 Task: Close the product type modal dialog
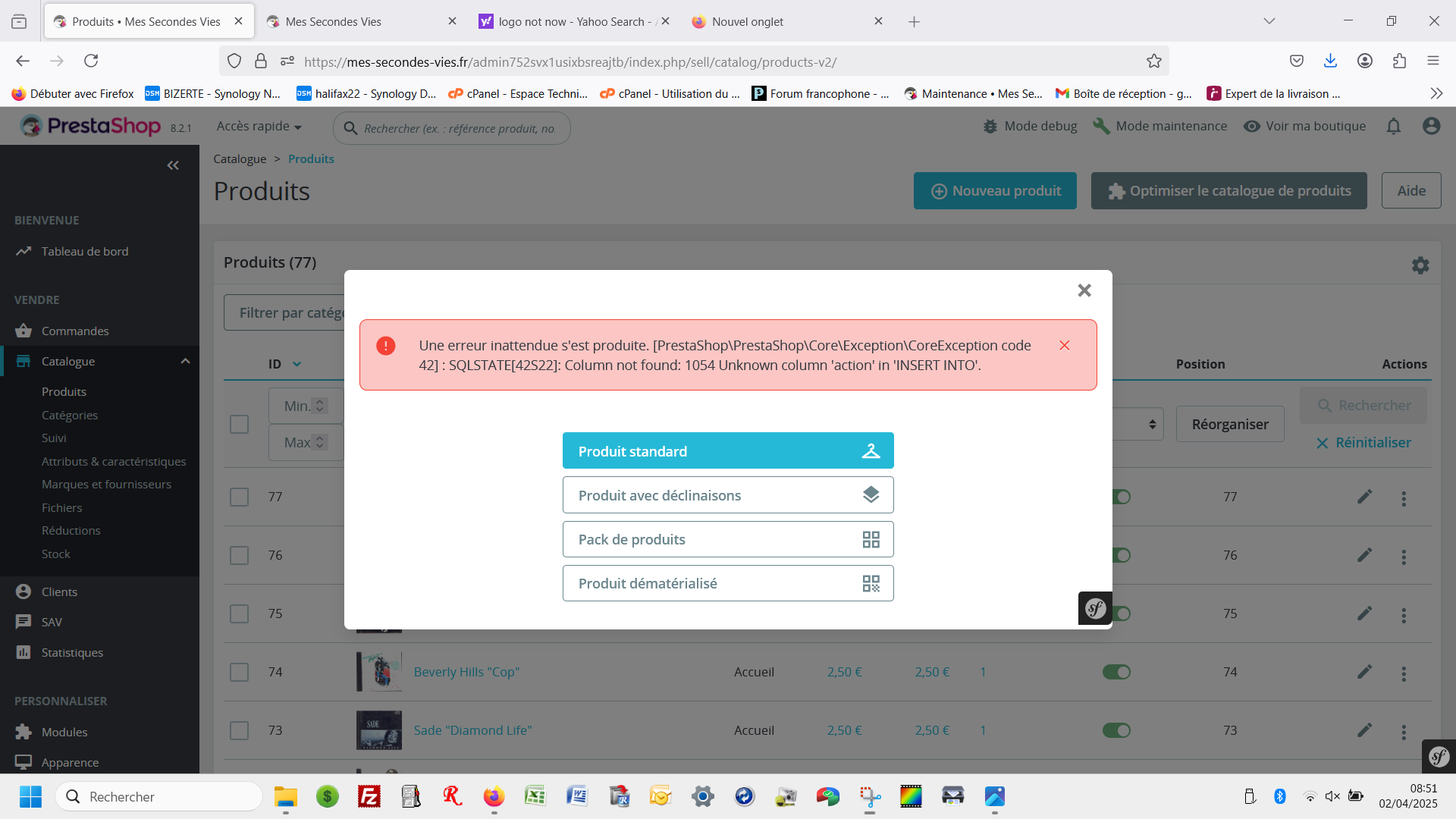(x=1084, y=290)
